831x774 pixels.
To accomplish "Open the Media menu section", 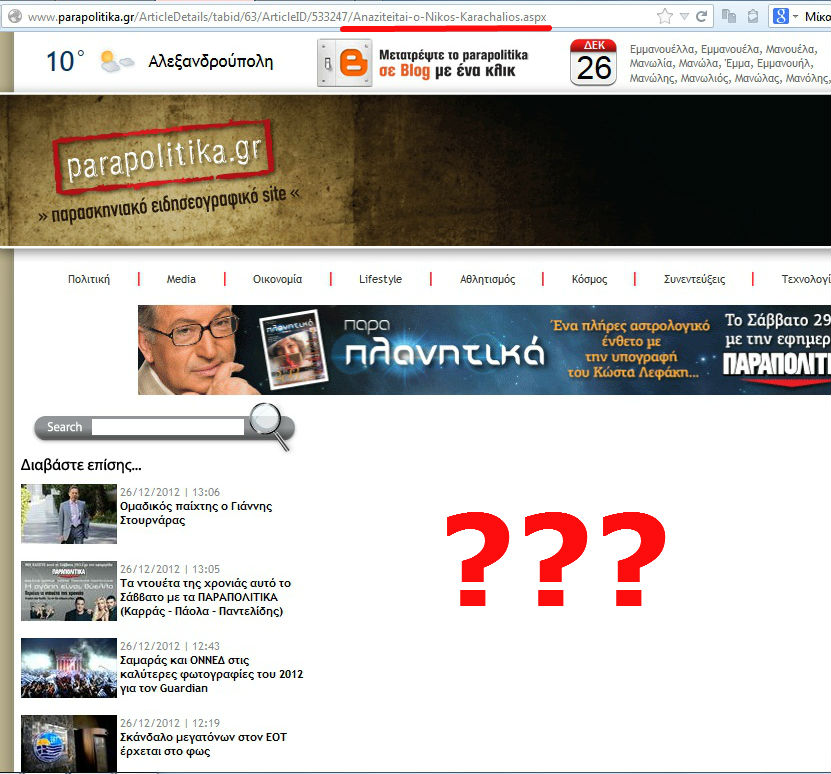I will coord(181,279).
